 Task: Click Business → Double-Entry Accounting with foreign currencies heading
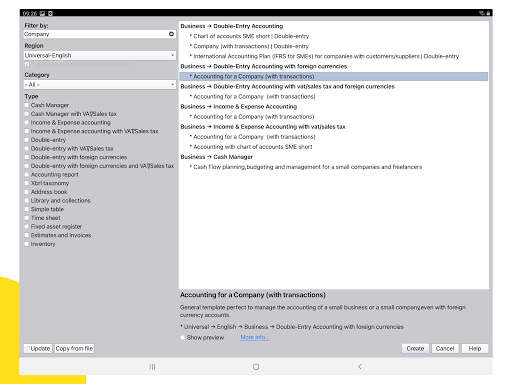pos(264,66)
